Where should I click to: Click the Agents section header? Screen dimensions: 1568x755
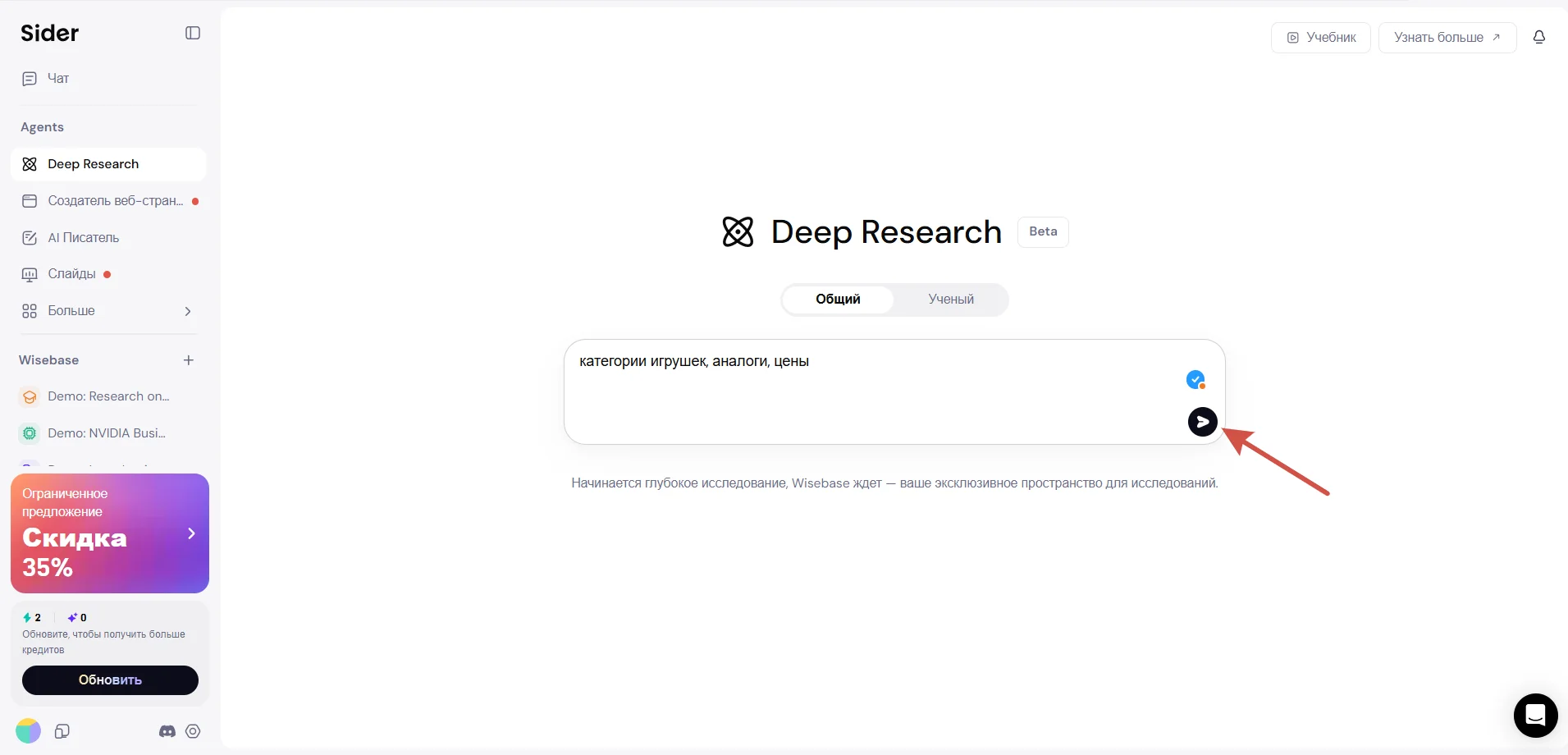(42, 127)
